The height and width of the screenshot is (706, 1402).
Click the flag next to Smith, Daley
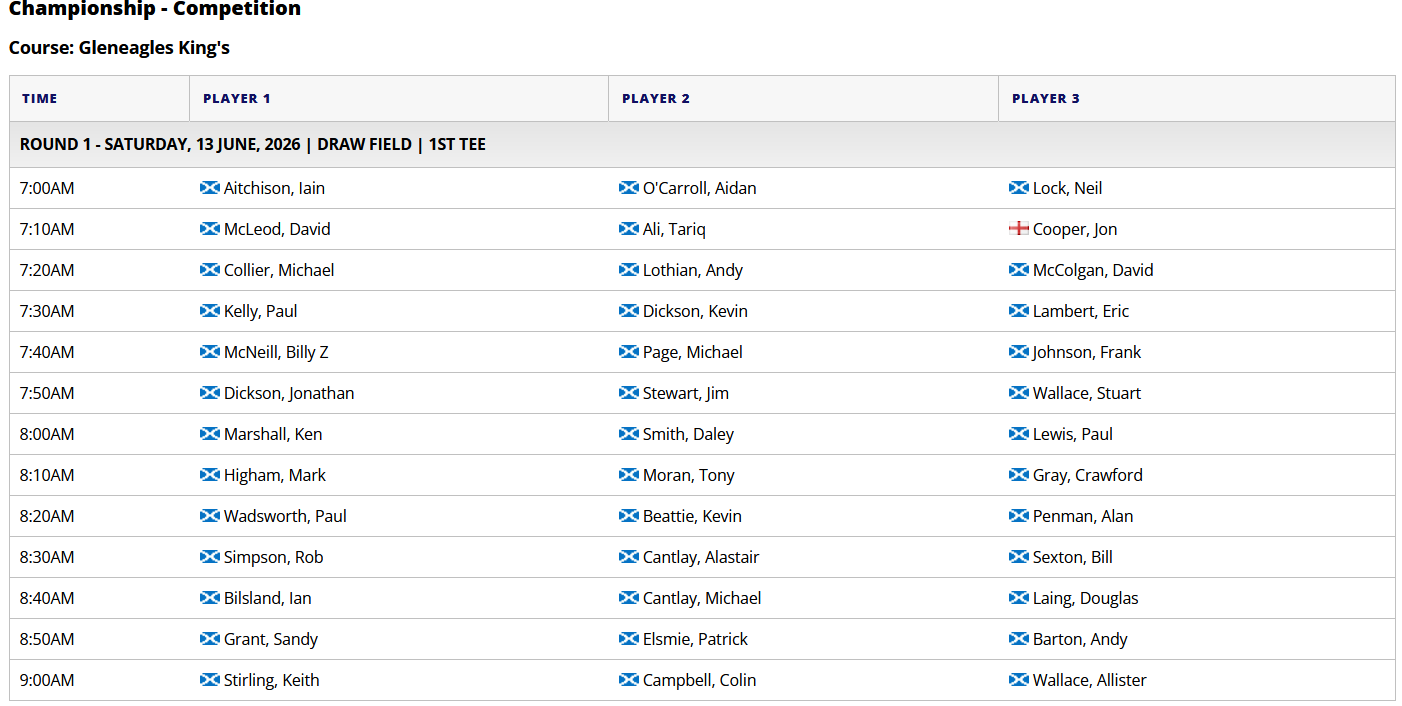point(629,434)
